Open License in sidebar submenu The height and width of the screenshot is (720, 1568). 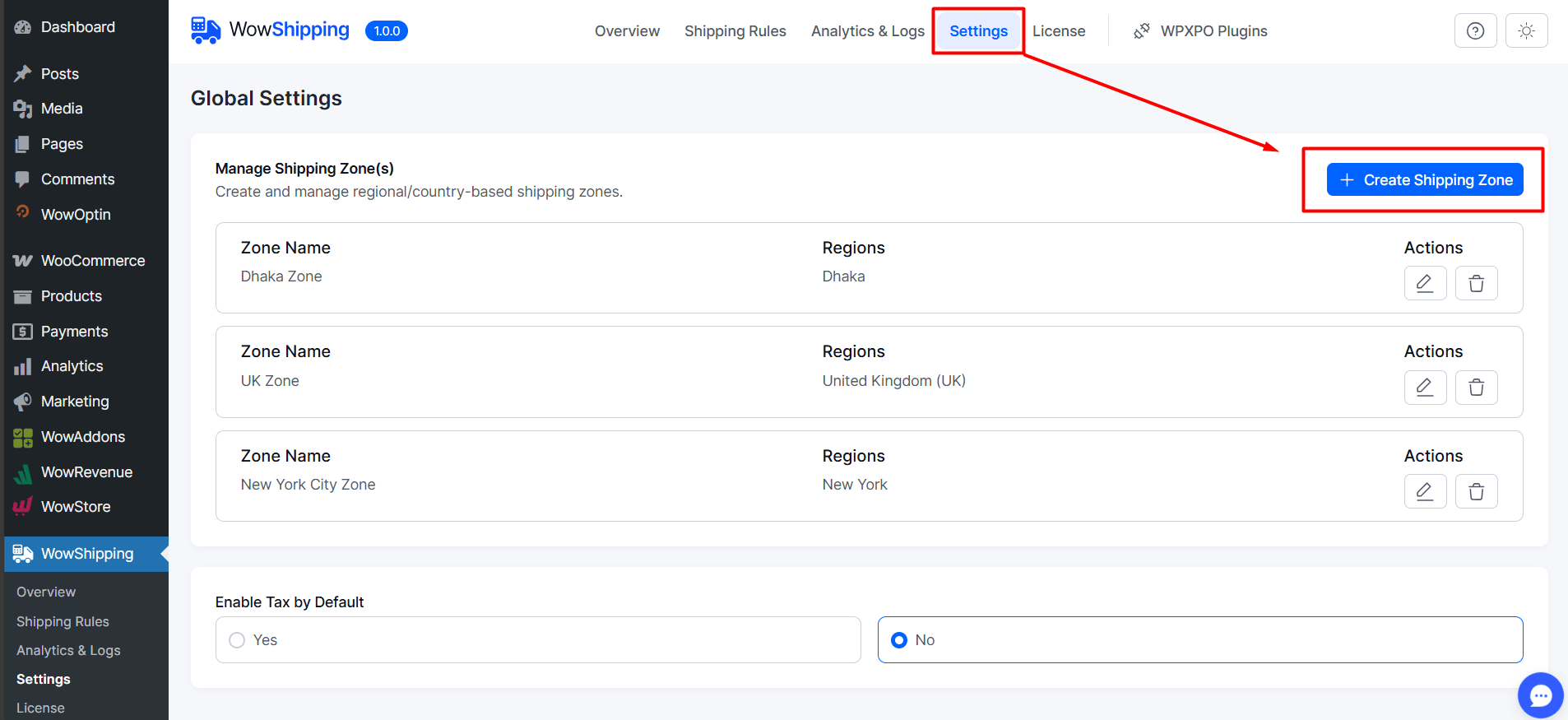[40, 708]
